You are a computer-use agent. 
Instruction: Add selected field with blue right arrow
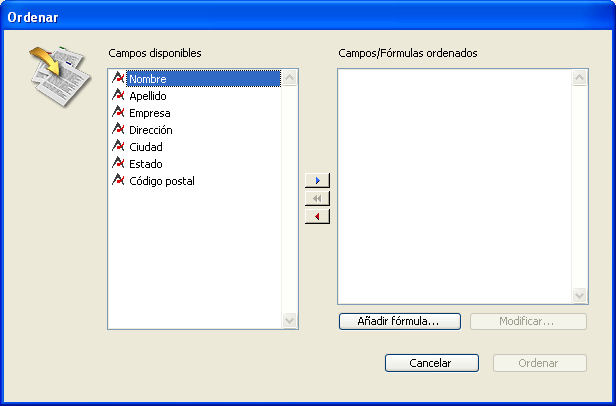click(317, 180)
